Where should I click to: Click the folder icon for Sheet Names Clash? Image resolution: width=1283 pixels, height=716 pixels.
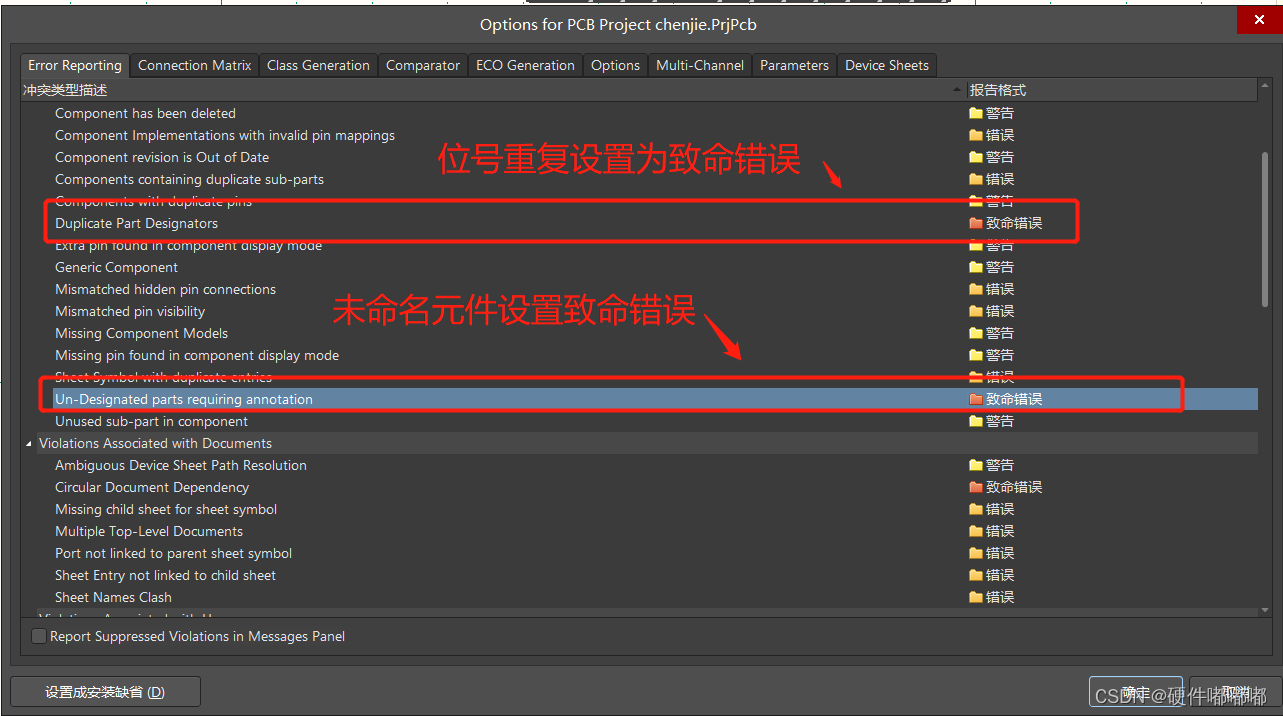point(976,597)
